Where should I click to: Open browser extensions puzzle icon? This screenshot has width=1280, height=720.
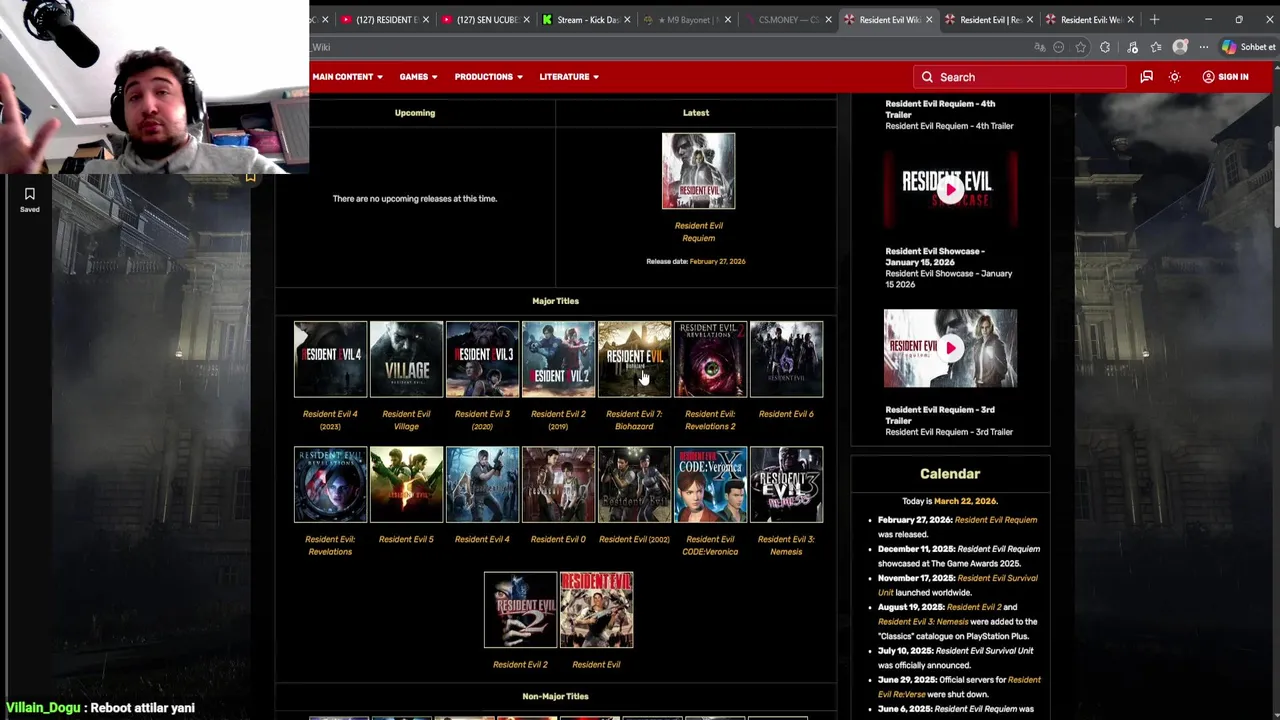click(x=1105, y=47)
